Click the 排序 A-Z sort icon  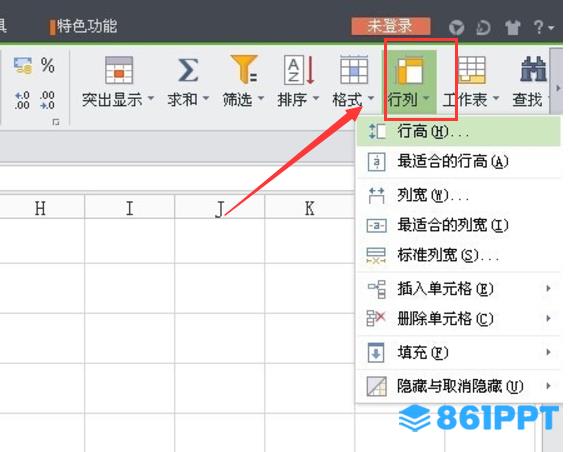click(299, 70)
